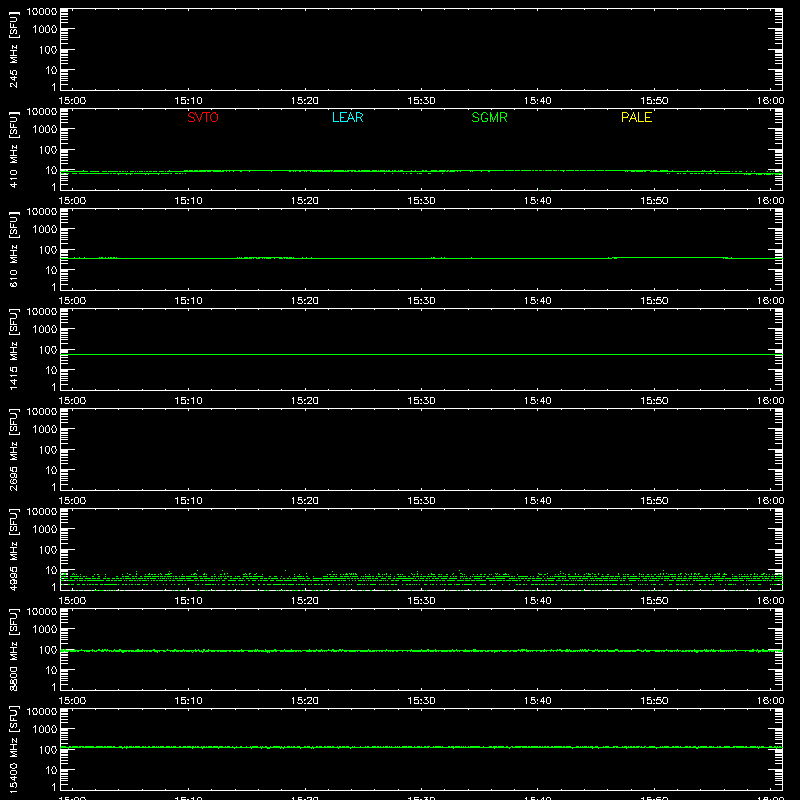Click the green trace in the 15400 MHz panel
The image size is (800, 800).
tap(421, 747)
